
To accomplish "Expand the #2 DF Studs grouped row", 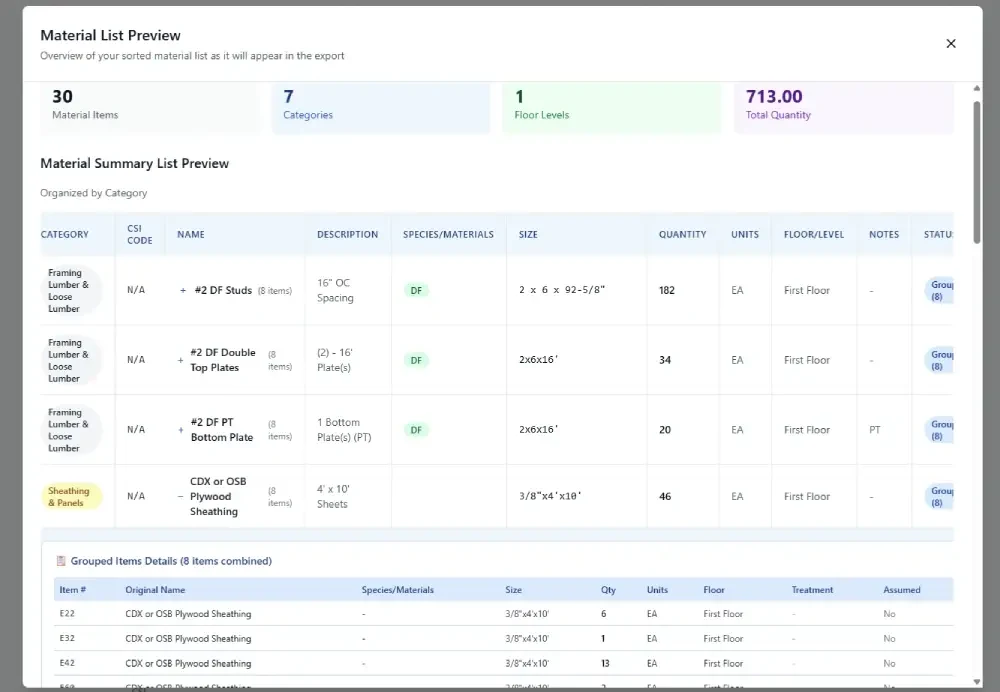I will [183, 291].
